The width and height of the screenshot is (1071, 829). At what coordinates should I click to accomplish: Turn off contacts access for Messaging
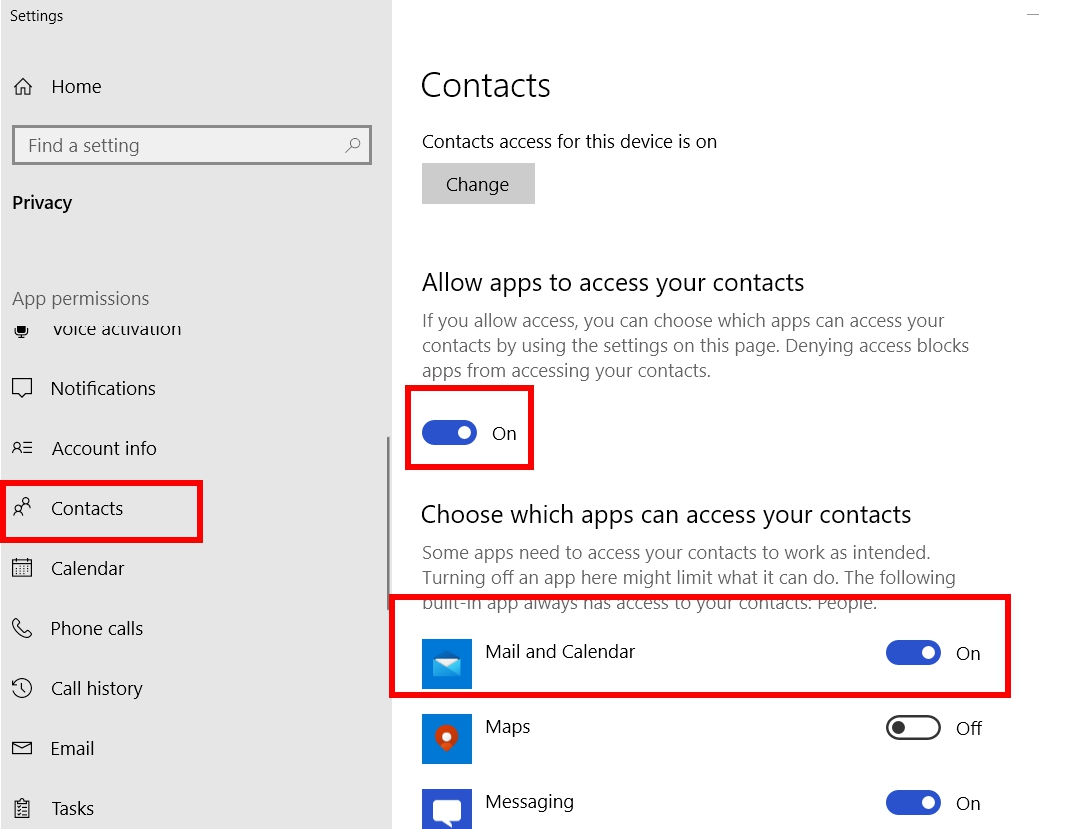coord(912,802)
